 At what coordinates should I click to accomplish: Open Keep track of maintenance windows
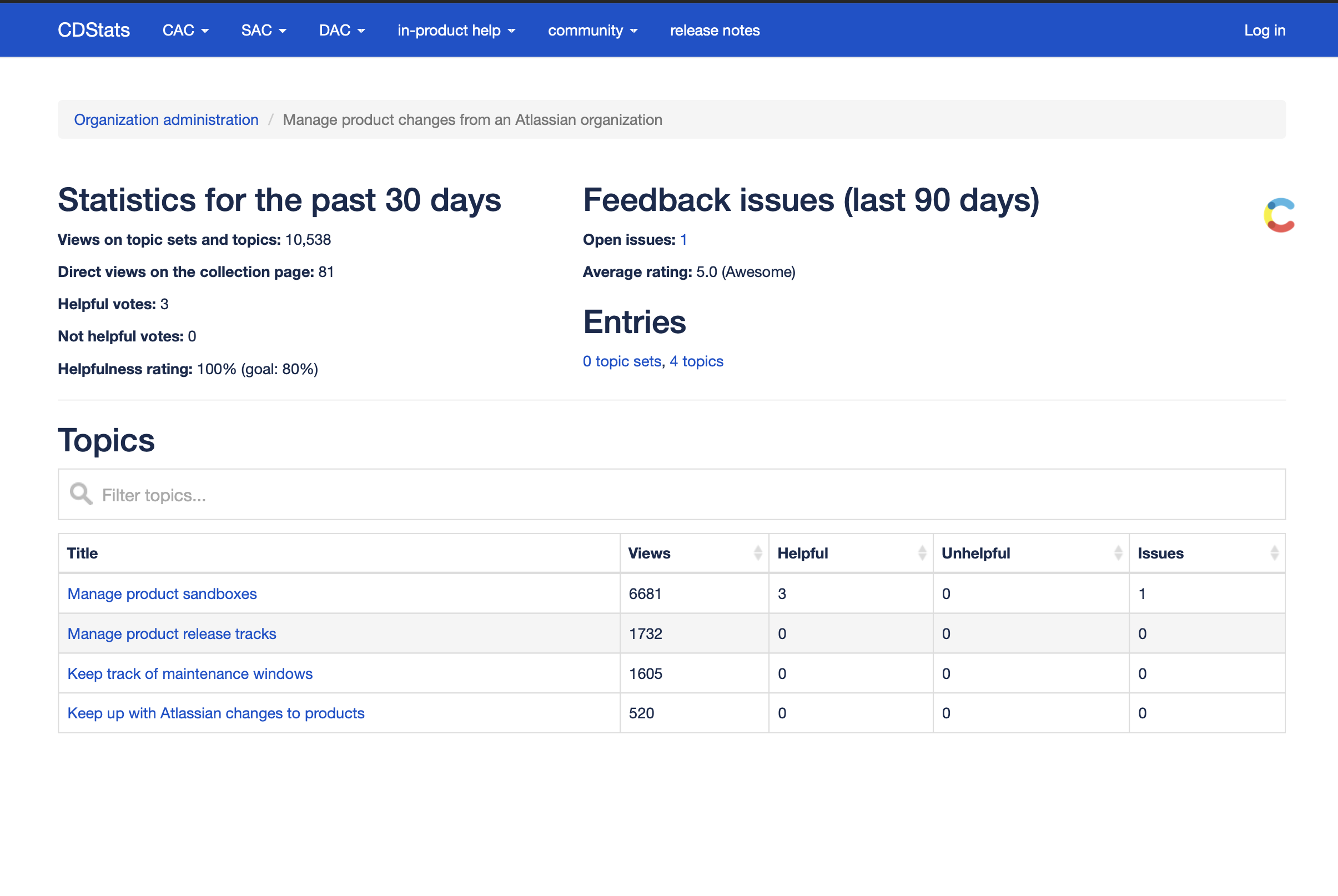pyautogui.click(x=190, y=674)
